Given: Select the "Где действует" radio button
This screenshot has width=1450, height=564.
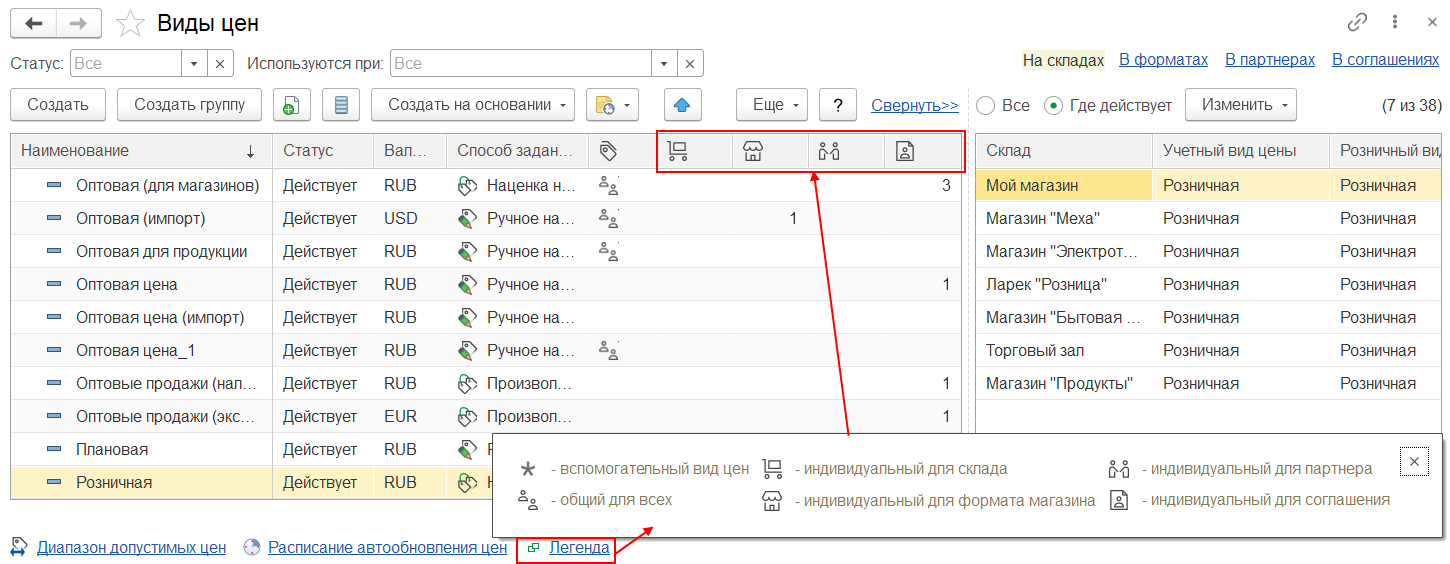Looking at the screenshot, I should [x=1052, y=105].
